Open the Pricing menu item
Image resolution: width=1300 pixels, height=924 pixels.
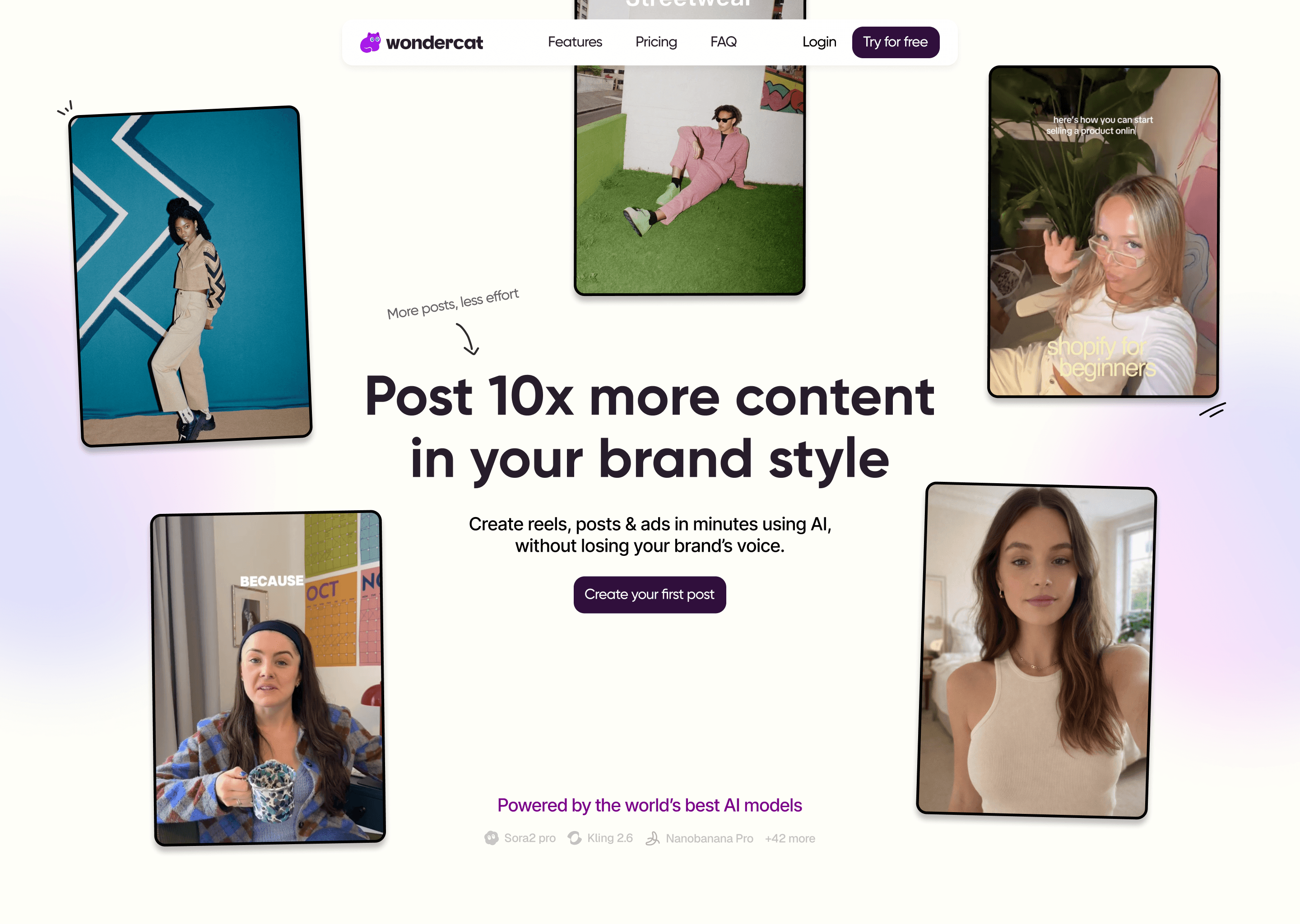pos(656,42)
